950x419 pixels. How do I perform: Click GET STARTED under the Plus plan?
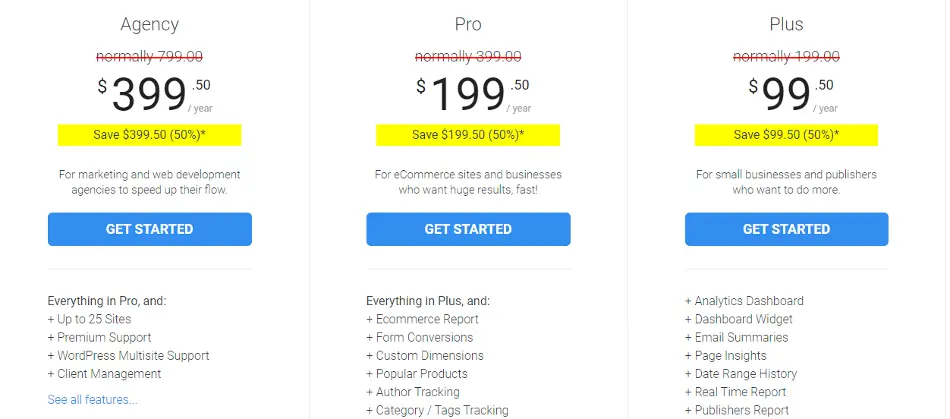coord(786,229)
